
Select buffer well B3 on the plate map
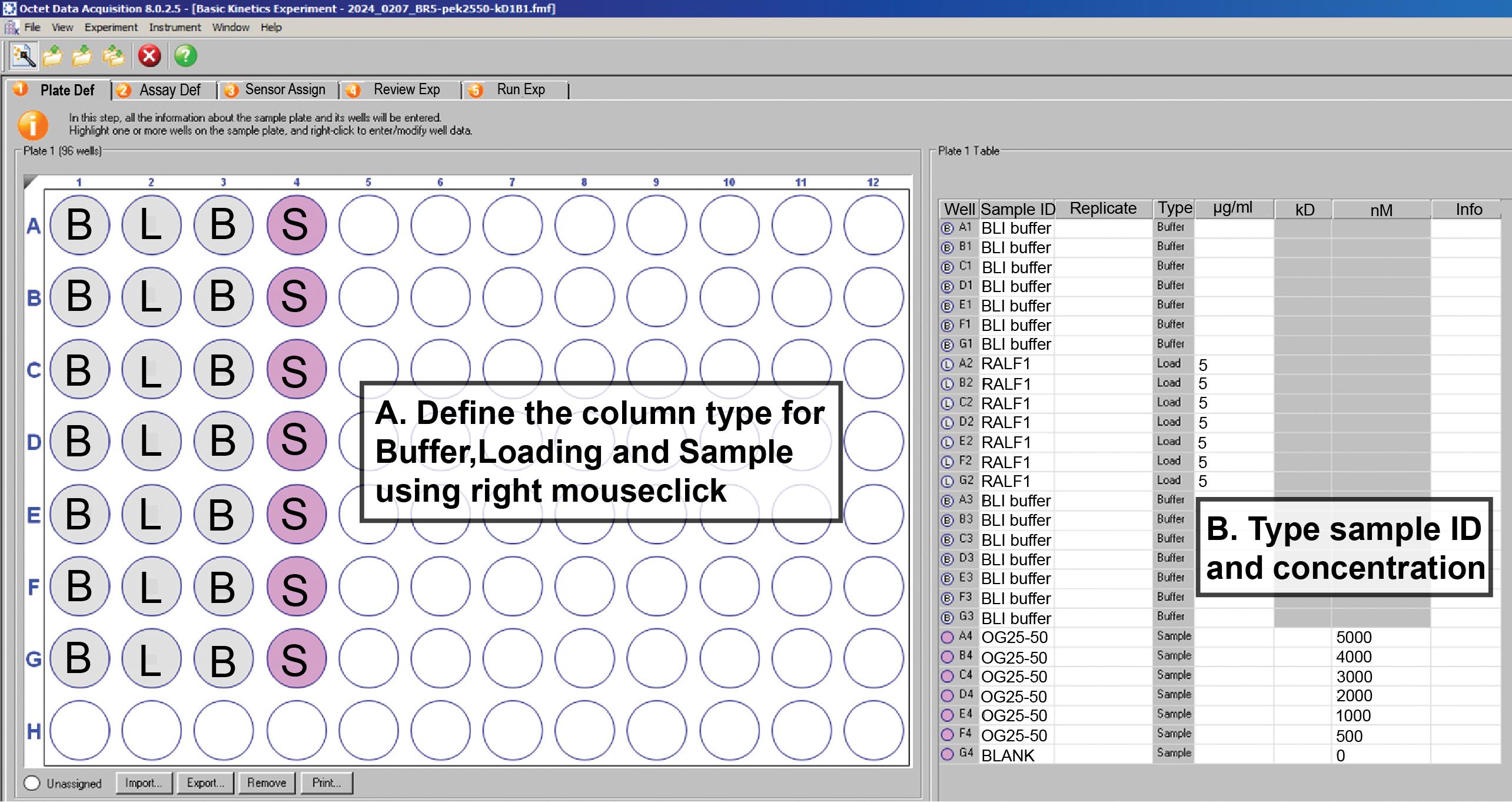[x=223, y=297]
